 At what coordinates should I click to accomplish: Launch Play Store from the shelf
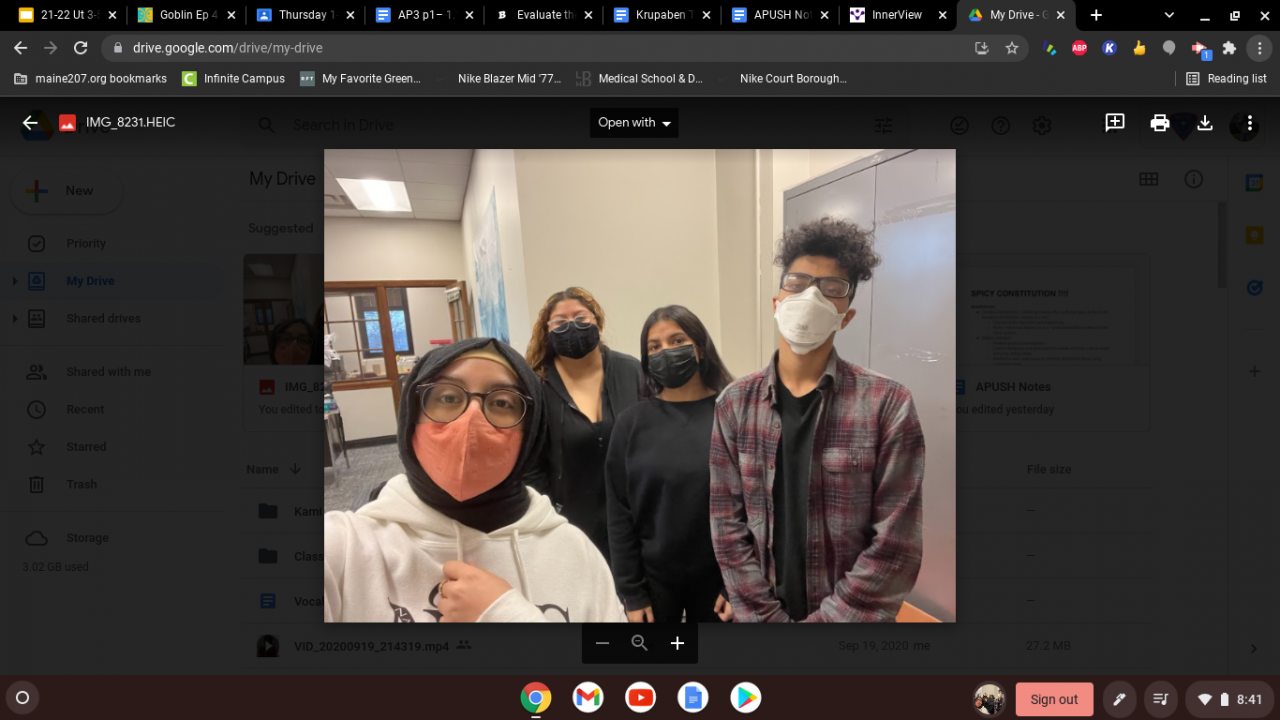click(x=745, y=698)
